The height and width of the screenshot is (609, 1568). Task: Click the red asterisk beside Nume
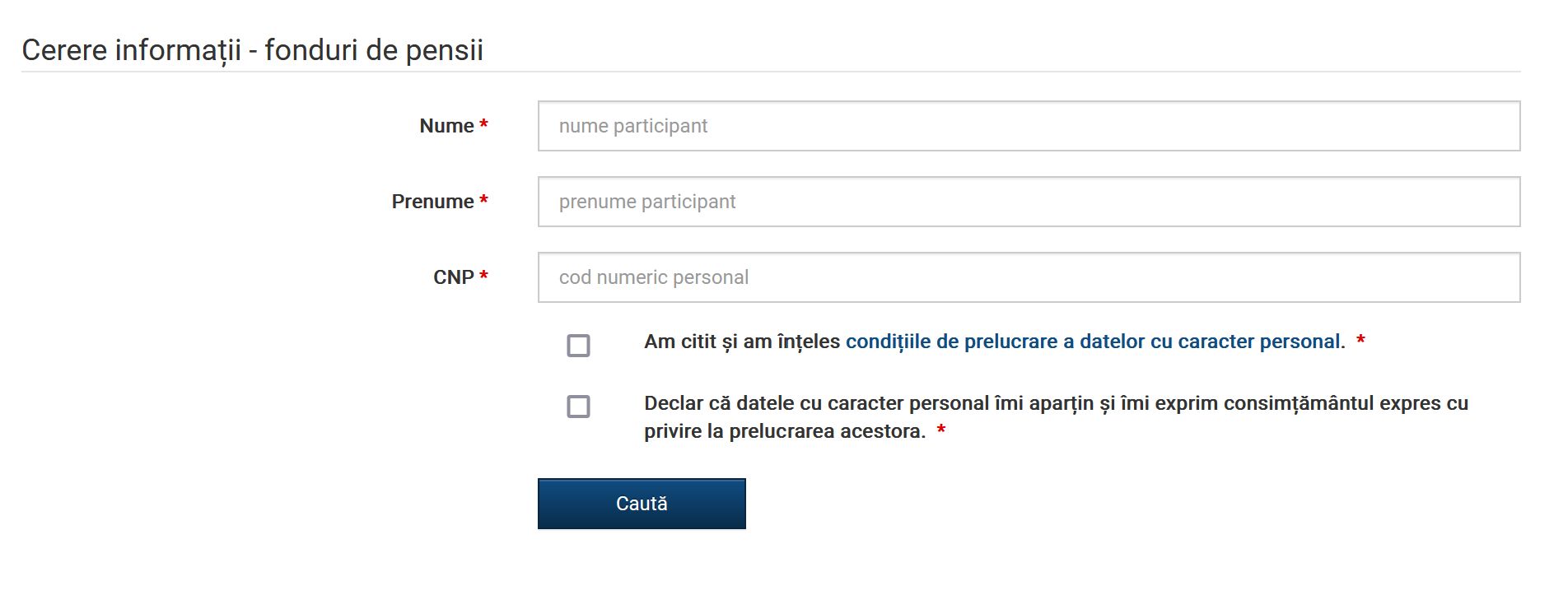click(x=484, y=125)
